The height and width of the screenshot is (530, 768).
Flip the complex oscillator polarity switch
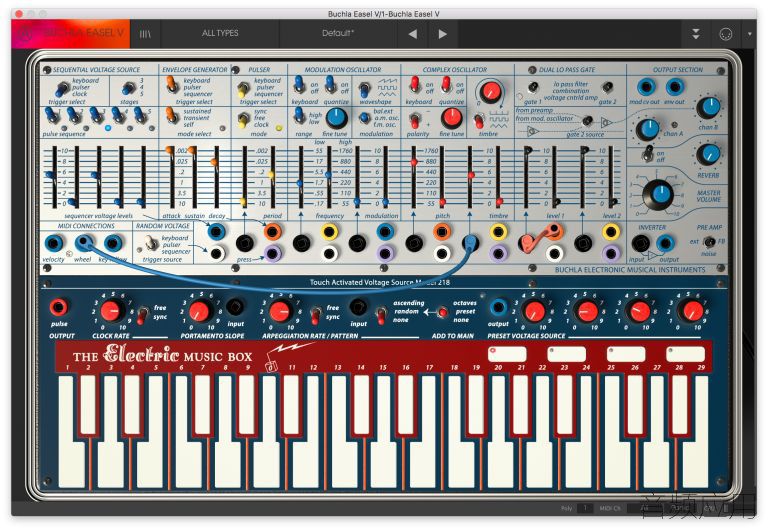click(414, 120)
